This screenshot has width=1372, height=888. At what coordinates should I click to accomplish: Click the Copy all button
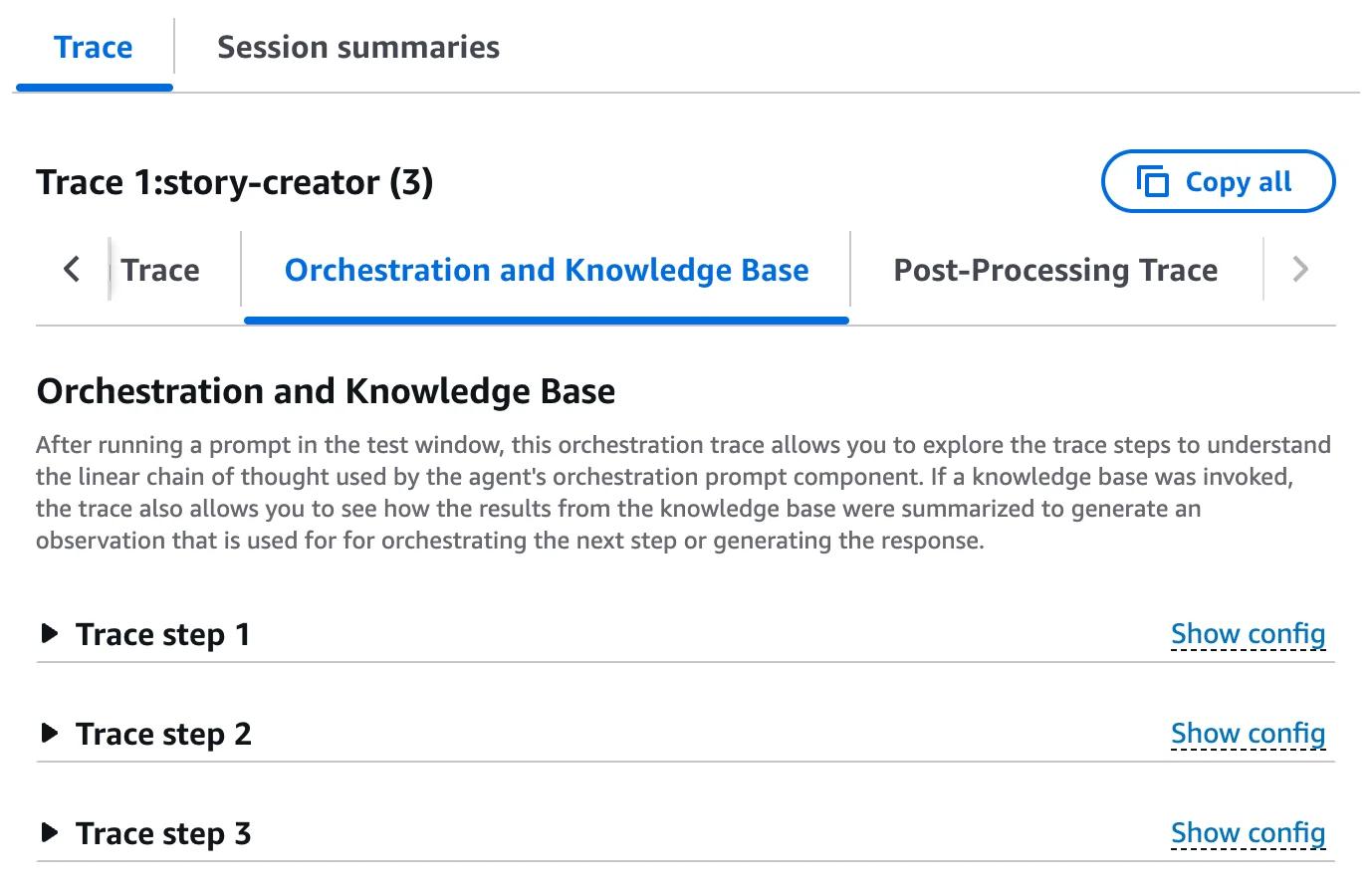(x=1218, y=181)
